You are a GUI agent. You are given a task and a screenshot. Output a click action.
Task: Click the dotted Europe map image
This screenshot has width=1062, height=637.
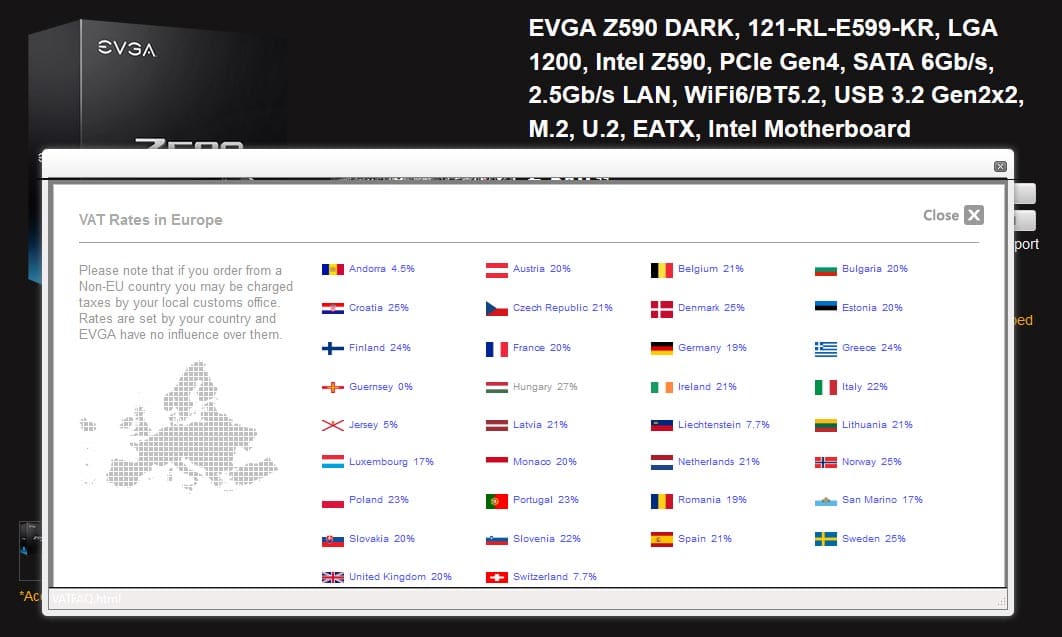179,424
